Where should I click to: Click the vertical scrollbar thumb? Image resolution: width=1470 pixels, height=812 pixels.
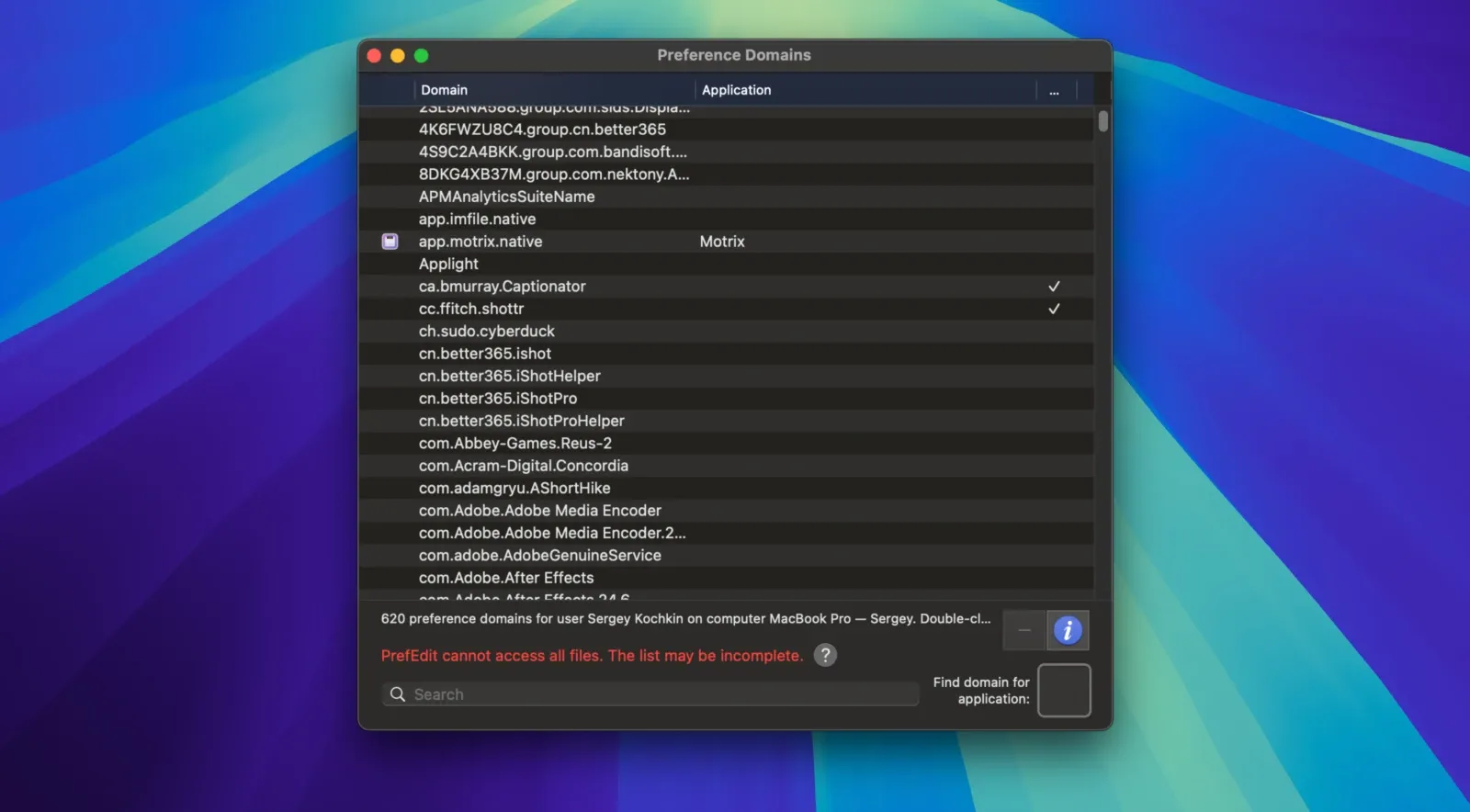pyautogui.click(x=1102, y=121)
